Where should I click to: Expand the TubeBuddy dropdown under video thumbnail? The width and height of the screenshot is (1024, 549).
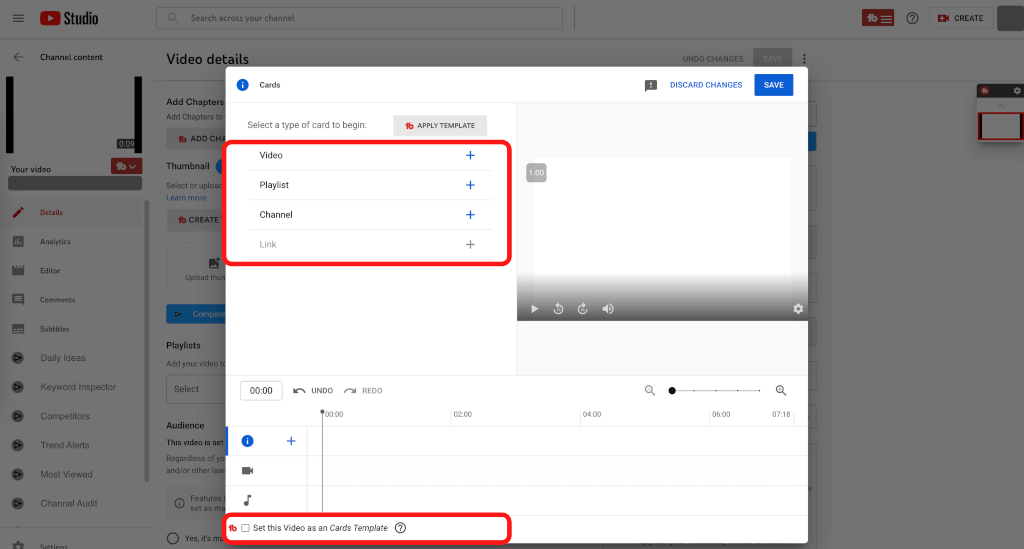125,166
